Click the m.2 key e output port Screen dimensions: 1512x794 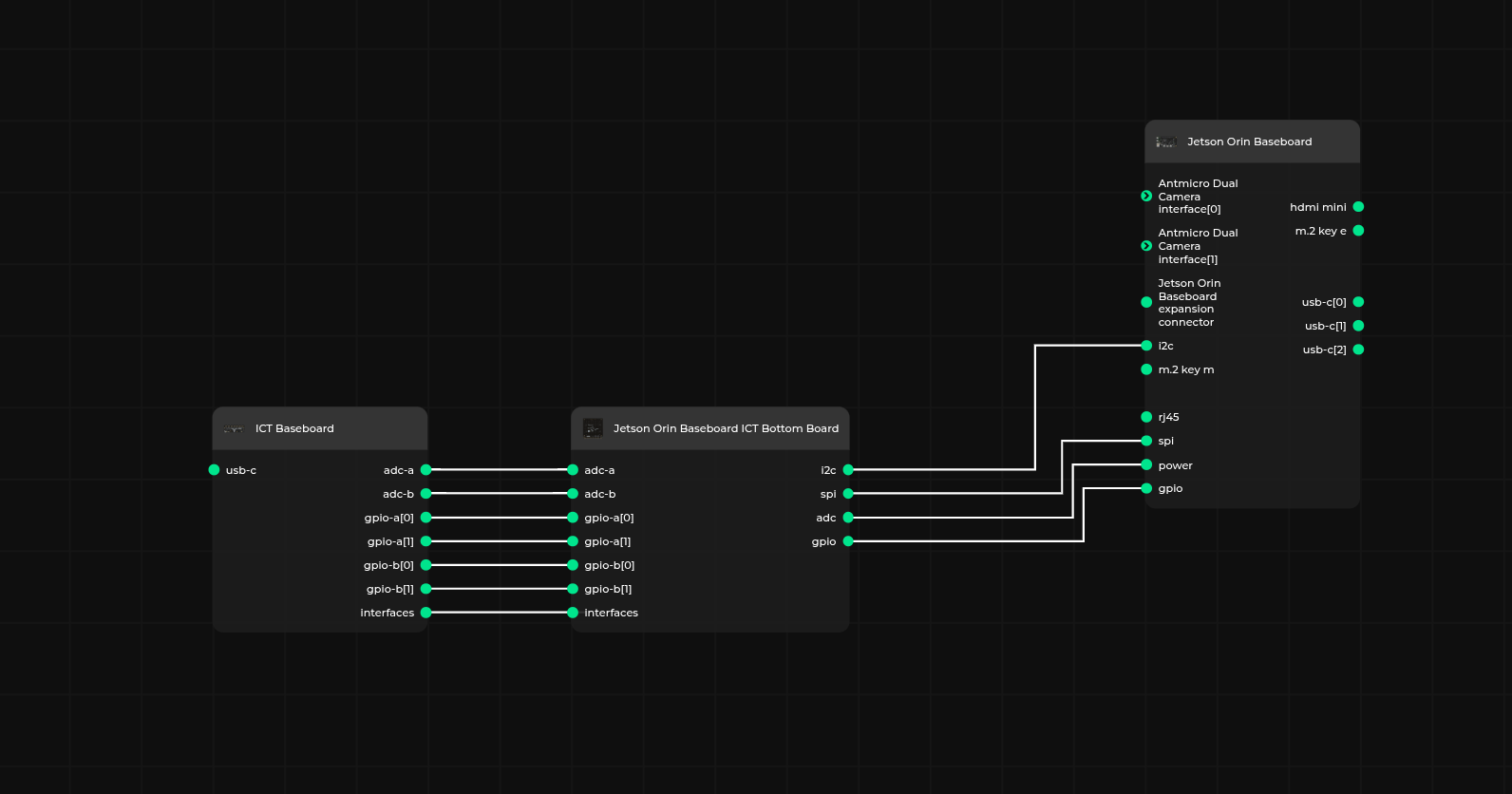pyautogui.click(x=1358, y=231)
